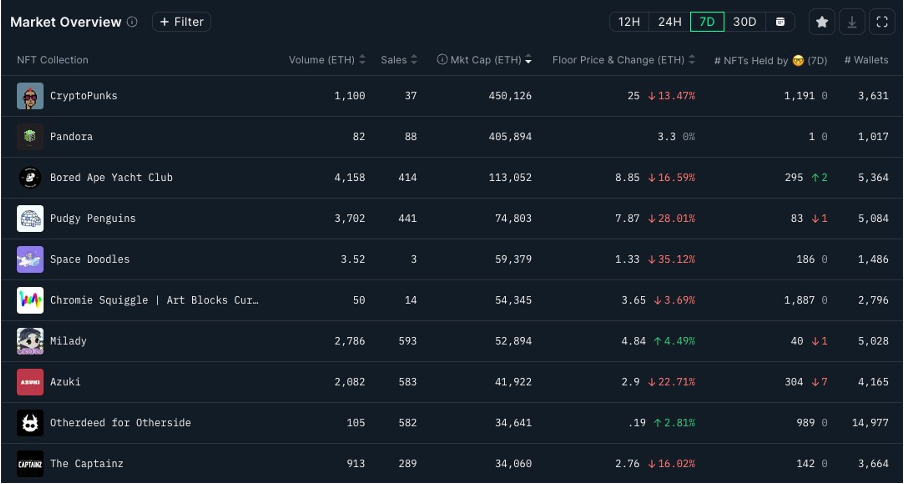Open Pudgy Penguins collection avatar
904x484 pixels.
coord(30,218)
